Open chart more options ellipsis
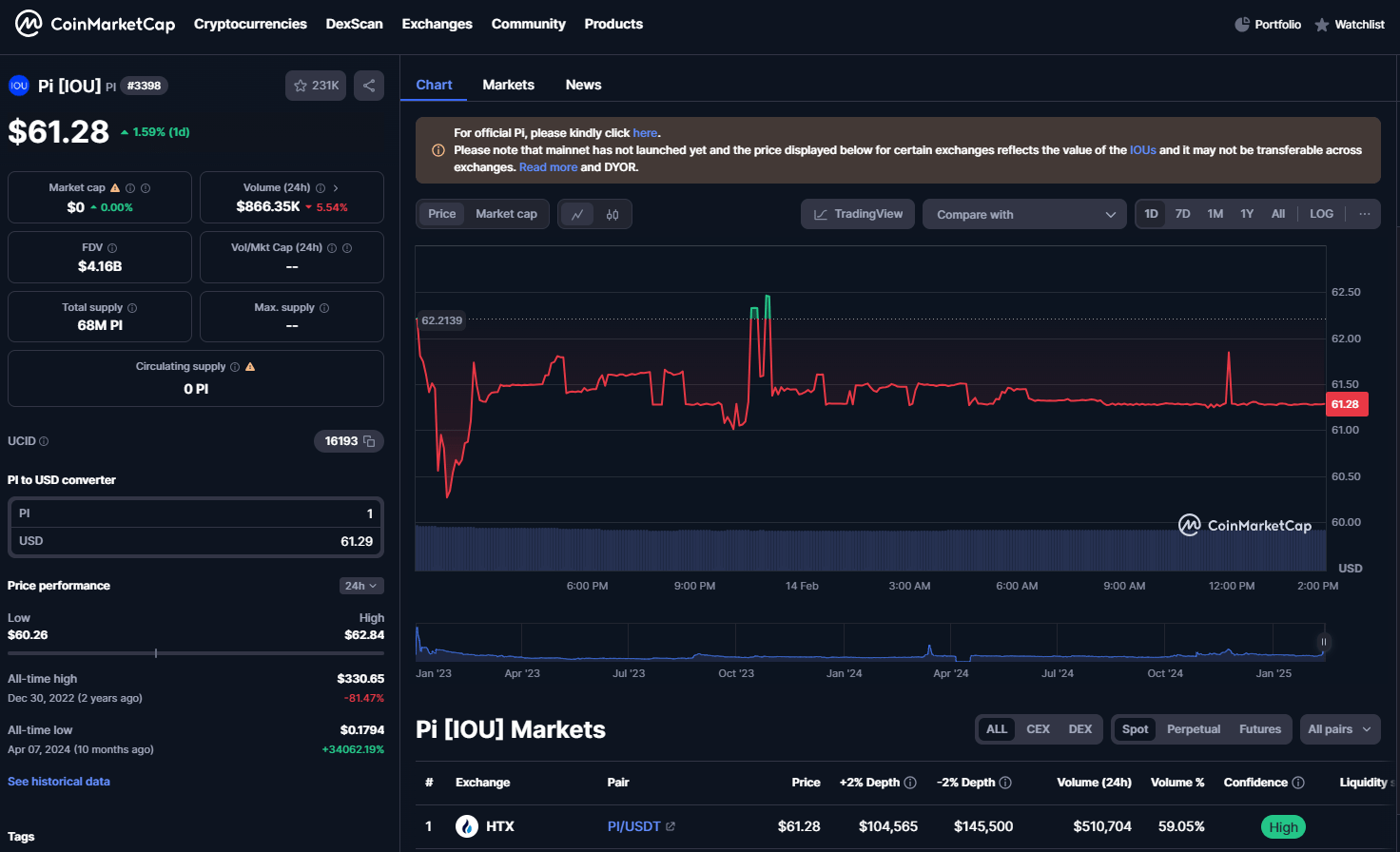This screenshot has width=1400, height=852. pos(1365,214)
